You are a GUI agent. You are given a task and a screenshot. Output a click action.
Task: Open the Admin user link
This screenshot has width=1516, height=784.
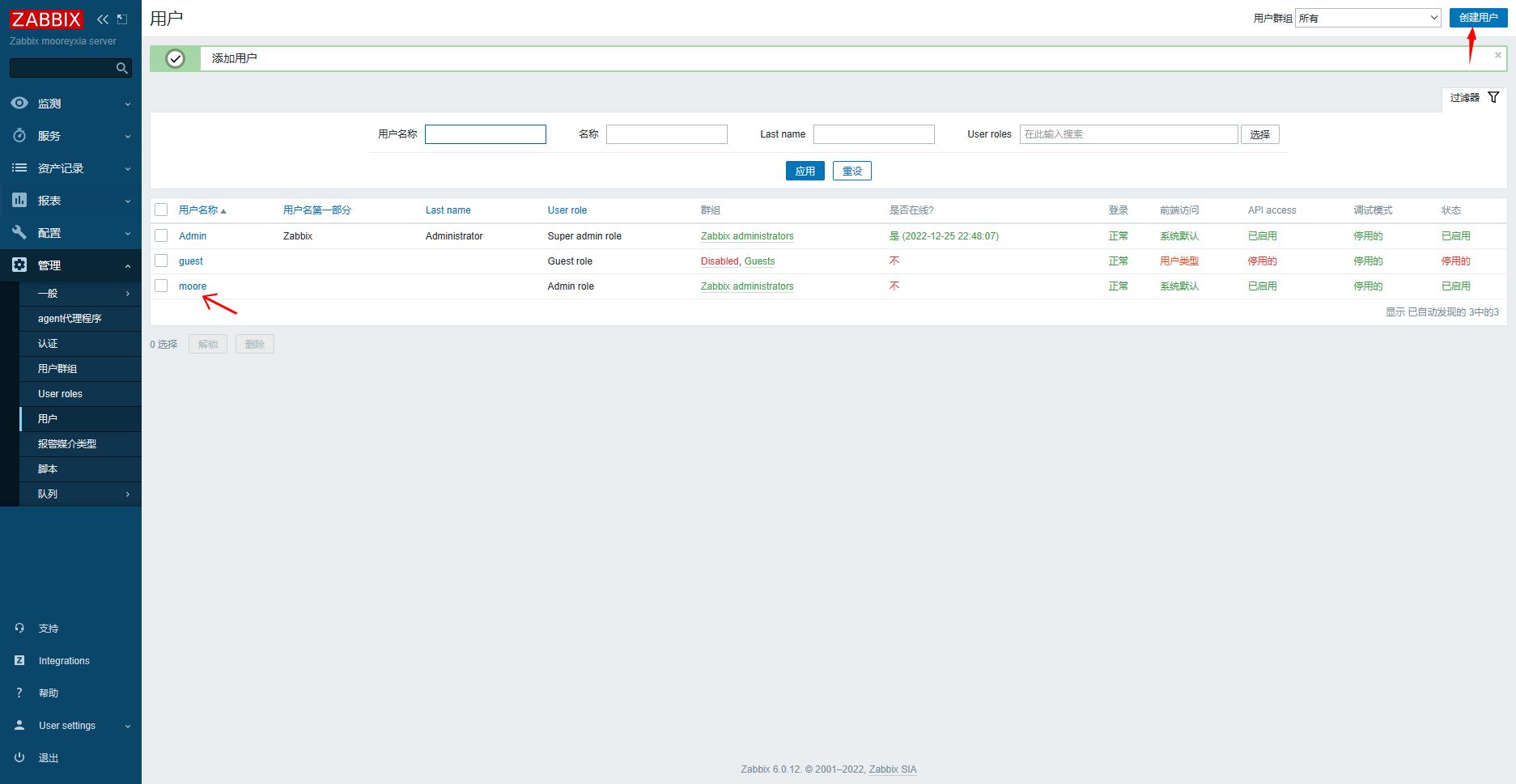coord(193,236)
